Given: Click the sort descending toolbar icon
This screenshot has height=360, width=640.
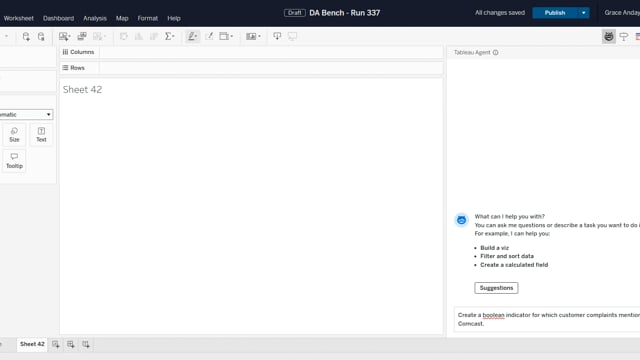Looking at the screenshot, I should coord(154,36).
